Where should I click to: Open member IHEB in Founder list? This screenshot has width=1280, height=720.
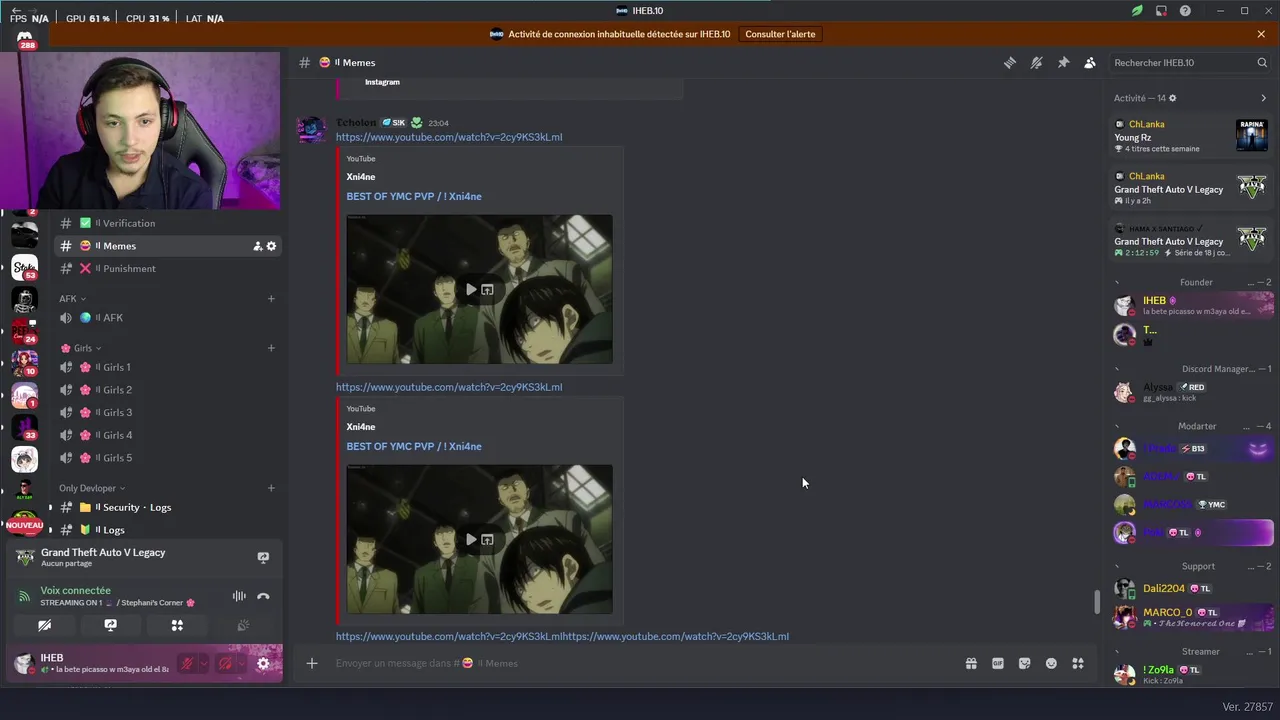[x=1192, y=305]
